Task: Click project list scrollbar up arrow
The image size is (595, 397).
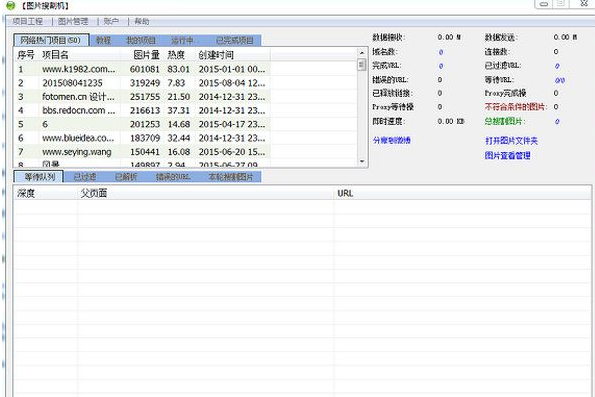Action: click(x=362, y=53)
